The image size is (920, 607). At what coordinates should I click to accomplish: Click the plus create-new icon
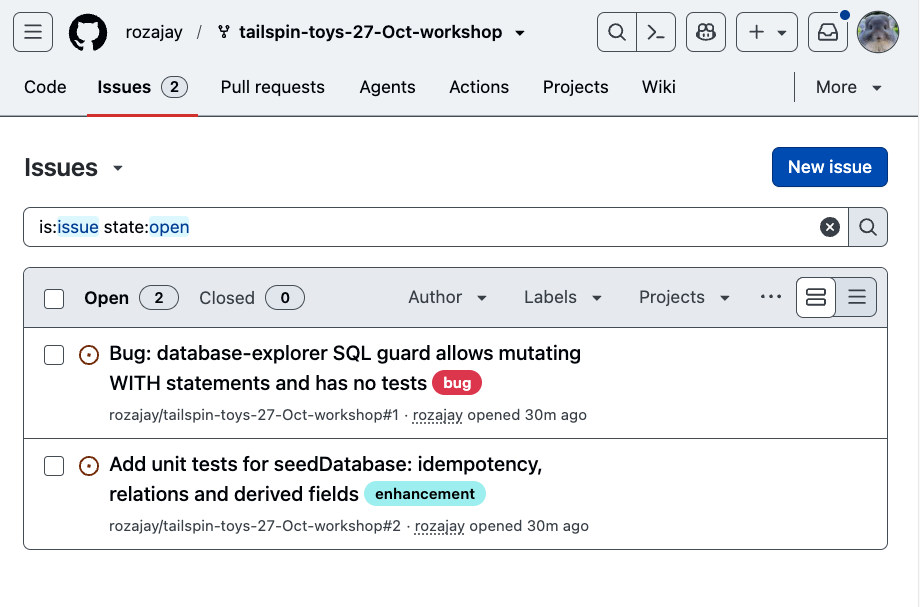[757, 32]
